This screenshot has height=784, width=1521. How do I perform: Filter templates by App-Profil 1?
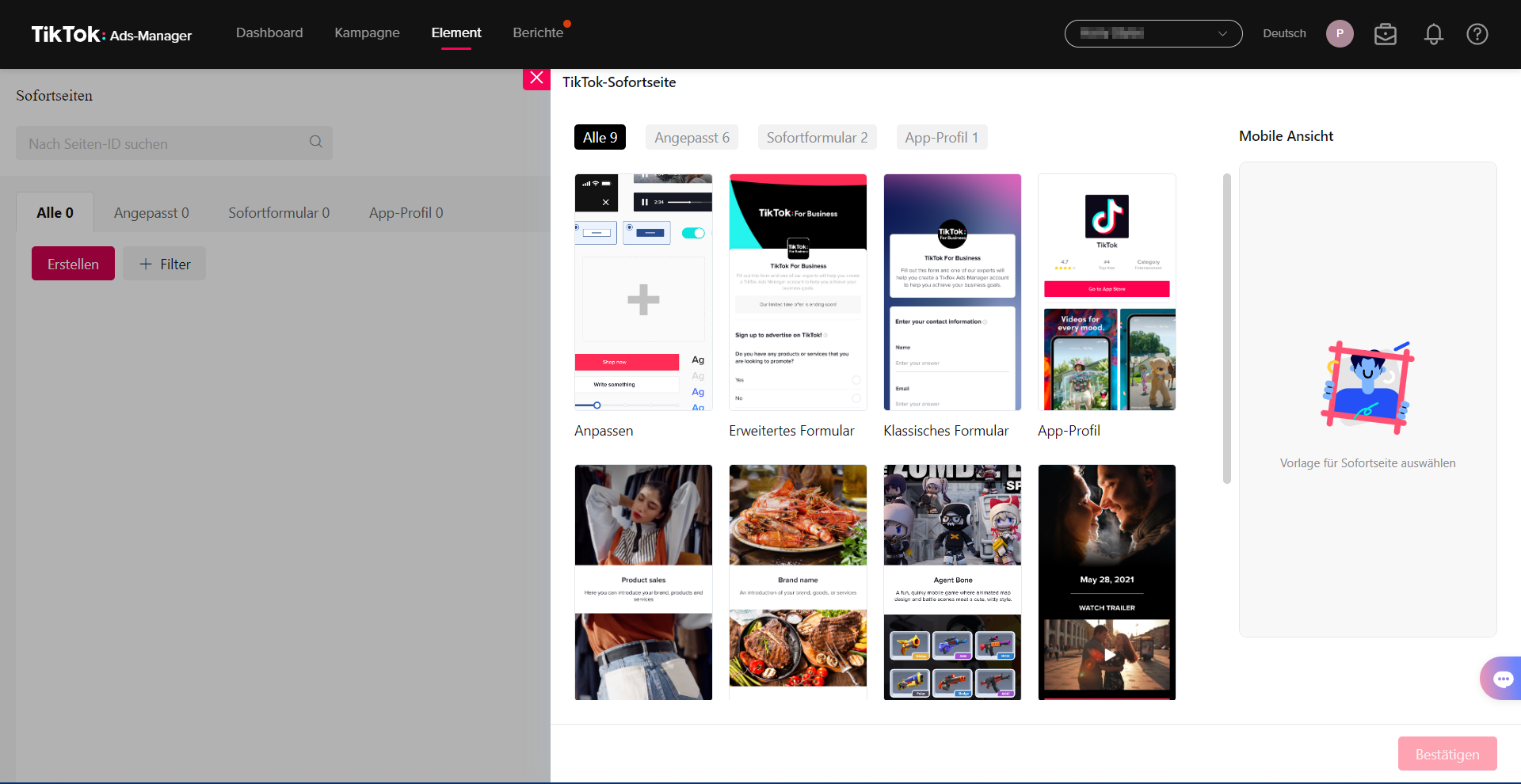(941, 137)
